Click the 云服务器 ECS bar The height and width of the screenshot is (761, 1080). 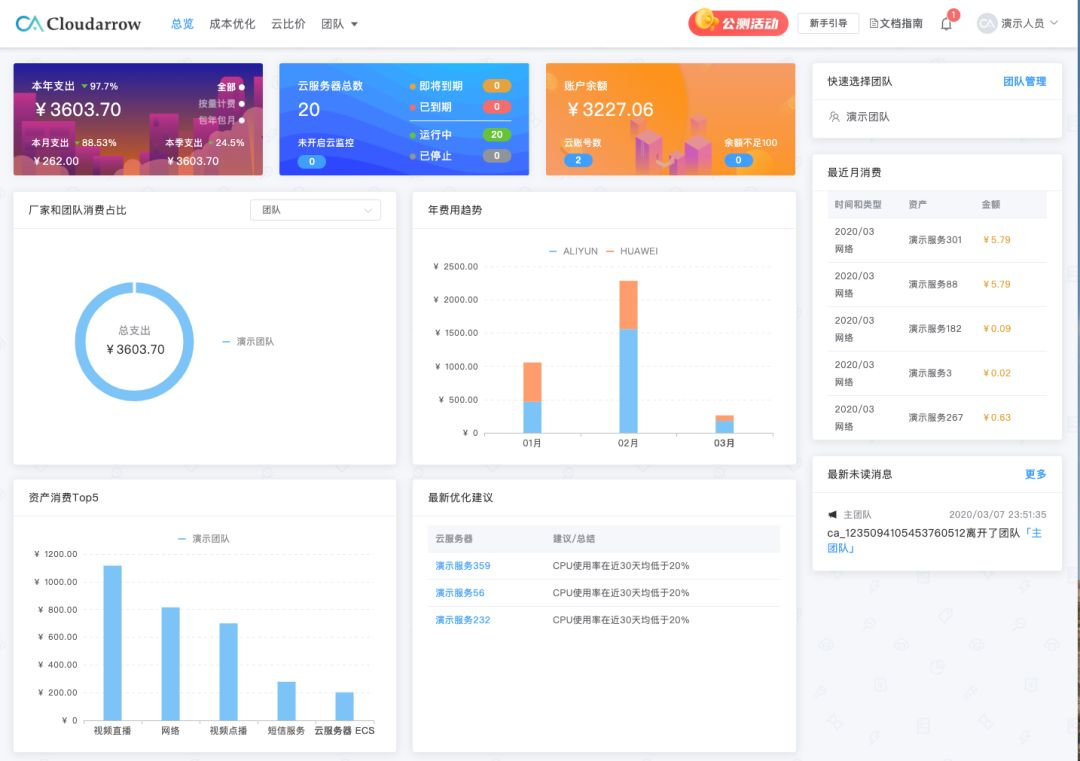(x=344, y=706)
